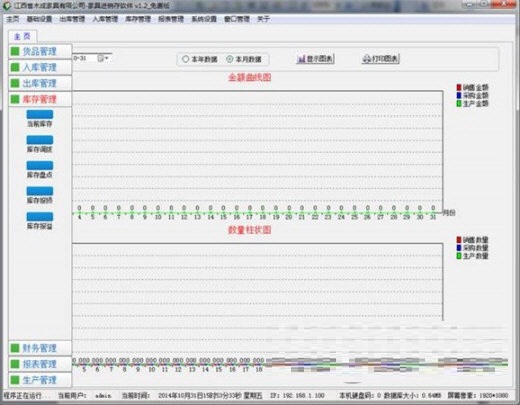Screen dimensions: 520x405
Task: Open the 库存盘点 blue icon
Action: tap(40, 166)
